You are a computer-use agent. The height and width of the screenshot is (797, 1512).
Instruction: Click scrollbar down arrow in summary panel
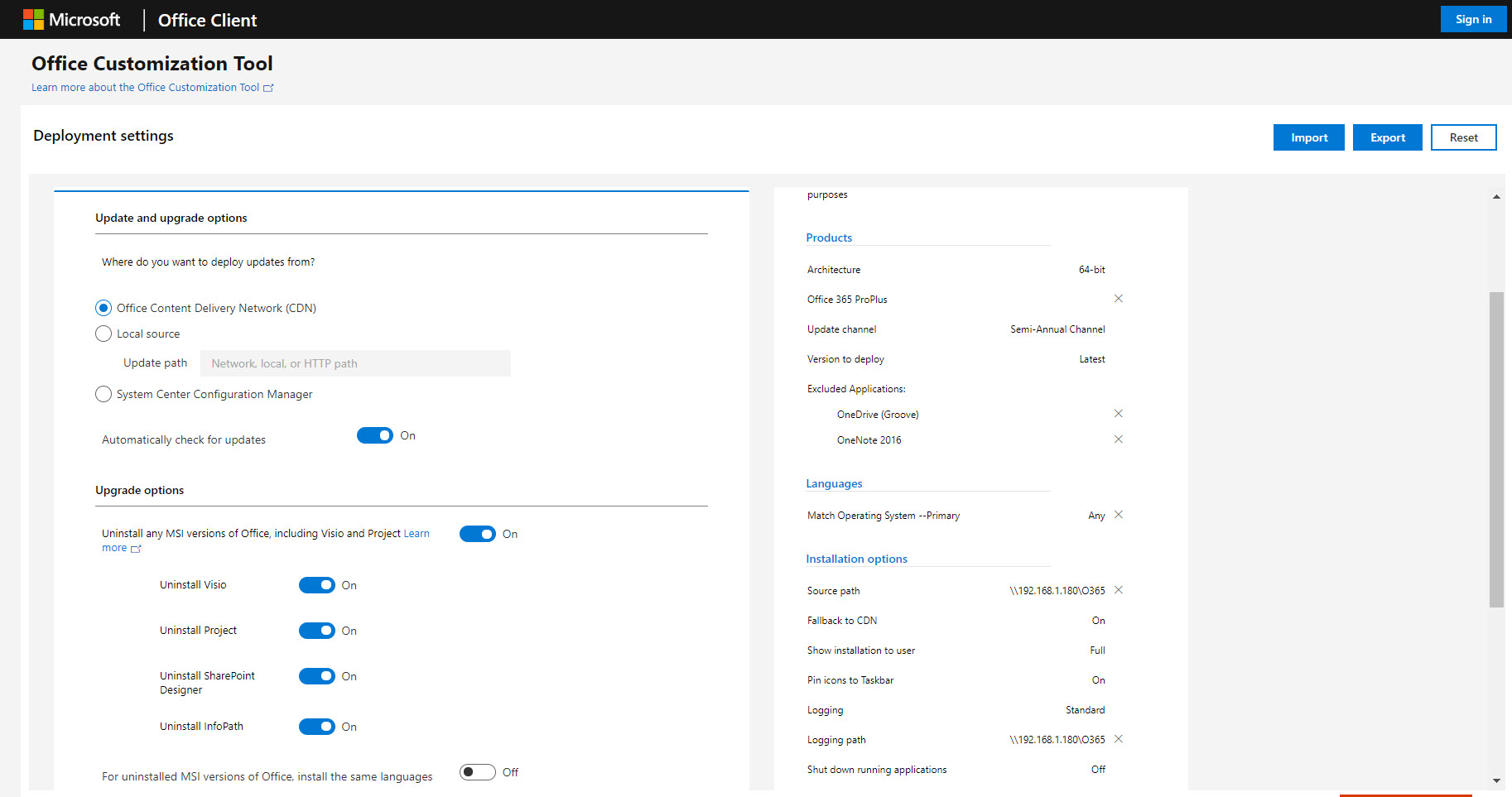coord(1496,780)
